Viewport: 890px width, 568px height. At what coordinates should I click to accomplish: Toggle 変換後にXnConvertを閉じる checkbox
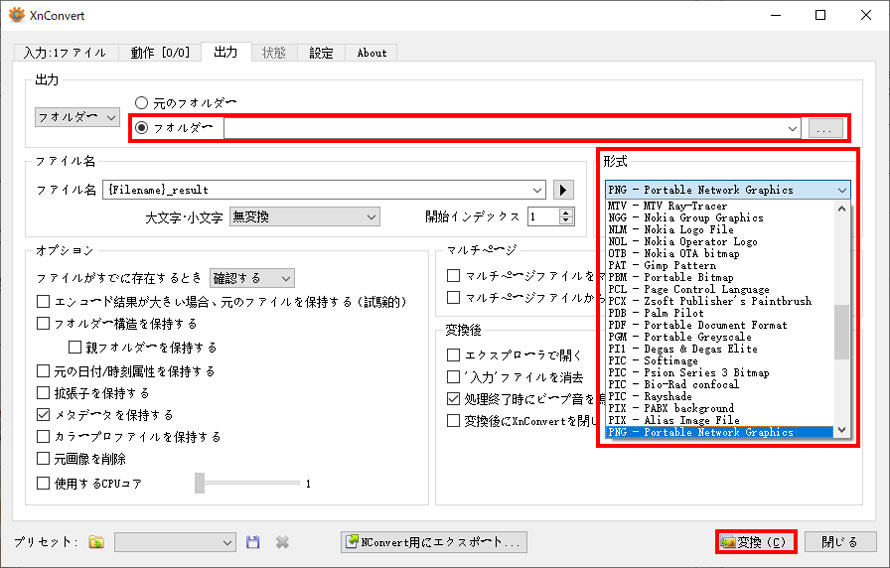point(454,420)
